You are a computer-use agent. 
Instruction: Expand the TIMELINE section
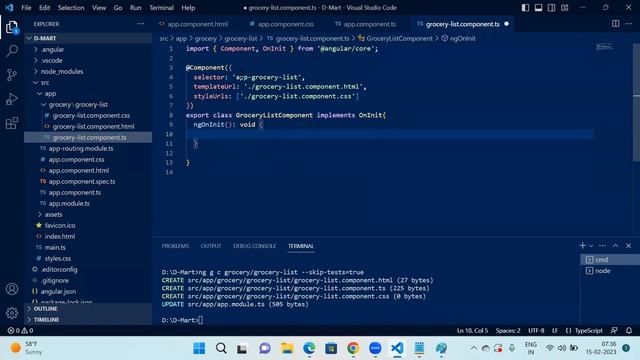pyautogui.click(x=88, y=320)
